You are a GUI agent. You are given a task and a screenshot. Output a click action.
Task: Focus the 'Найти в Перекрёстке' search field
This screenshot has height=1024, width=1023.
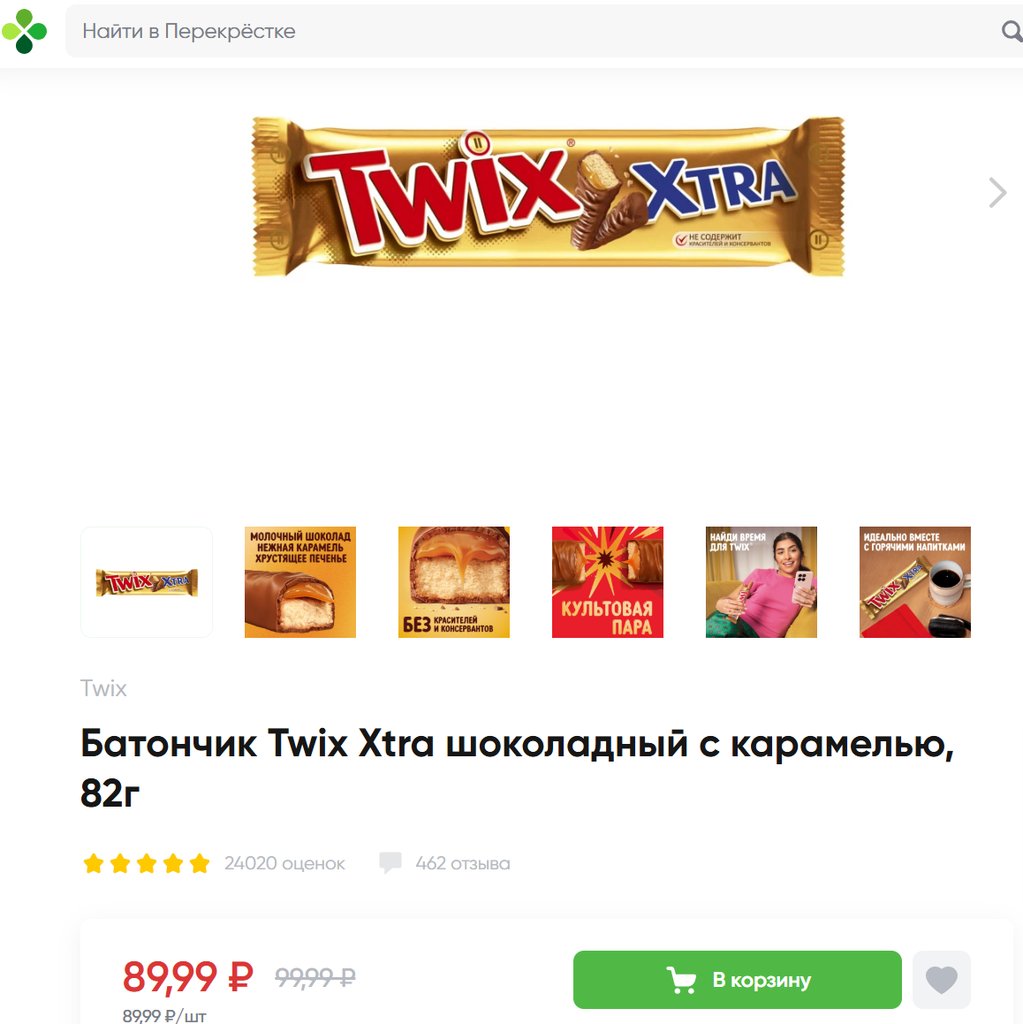pos(544,31)
